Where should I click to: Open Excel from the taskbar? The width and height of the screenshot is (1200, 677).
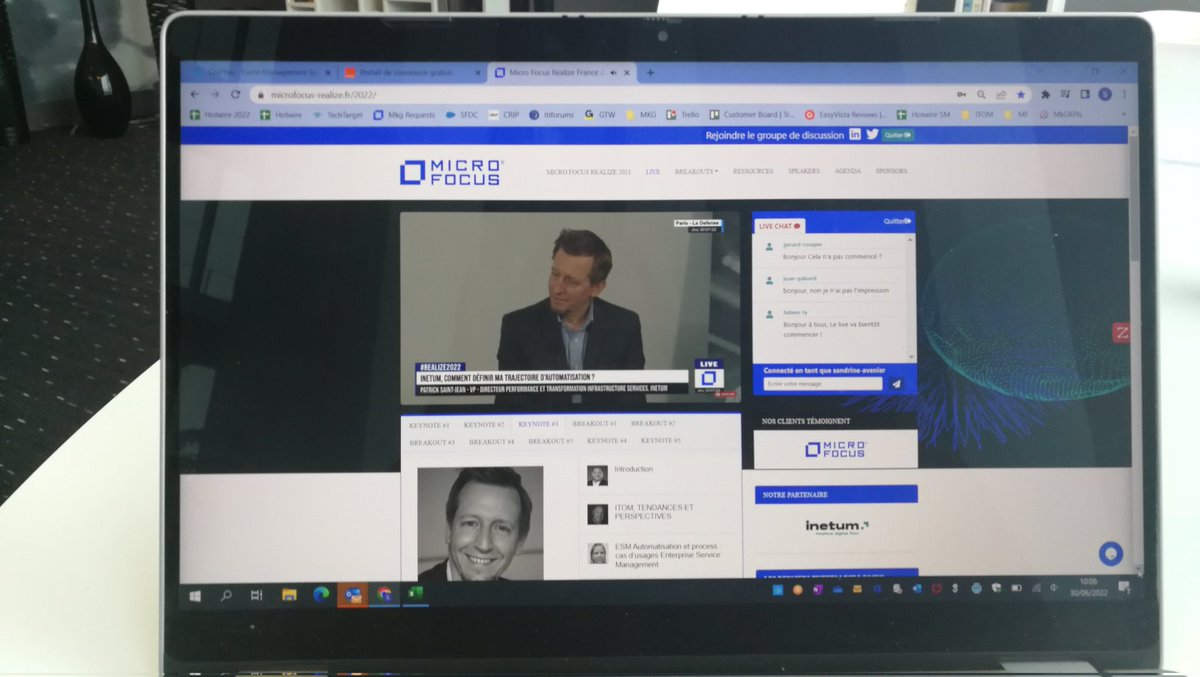tap(414, 595)
